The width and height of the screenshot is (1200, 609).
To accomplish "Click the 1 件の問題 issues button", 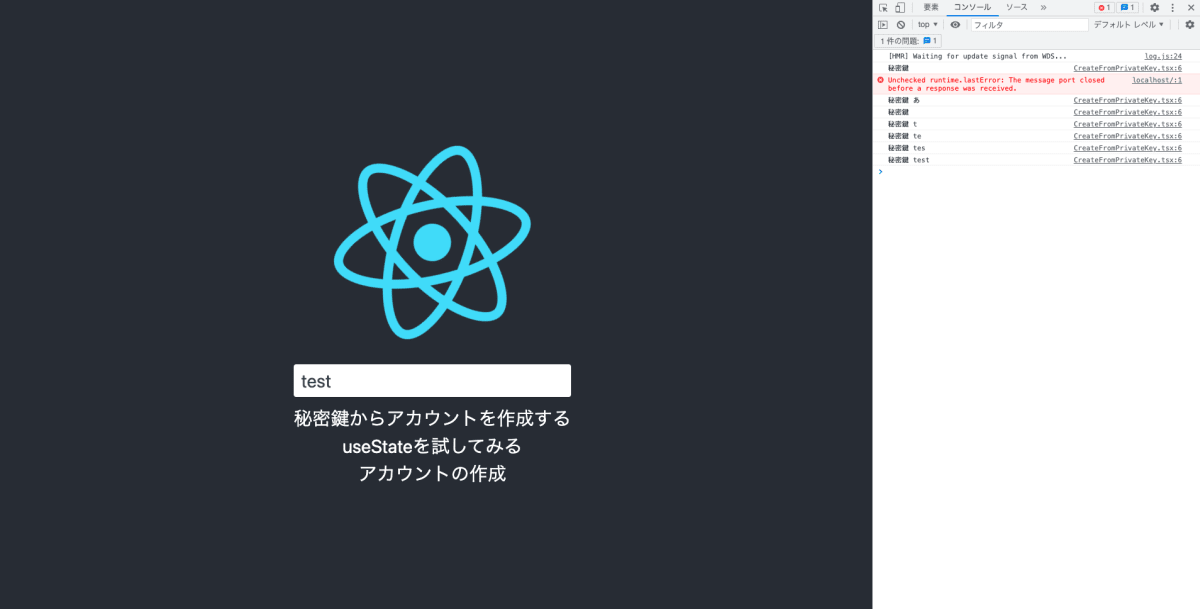I will 908,41.
